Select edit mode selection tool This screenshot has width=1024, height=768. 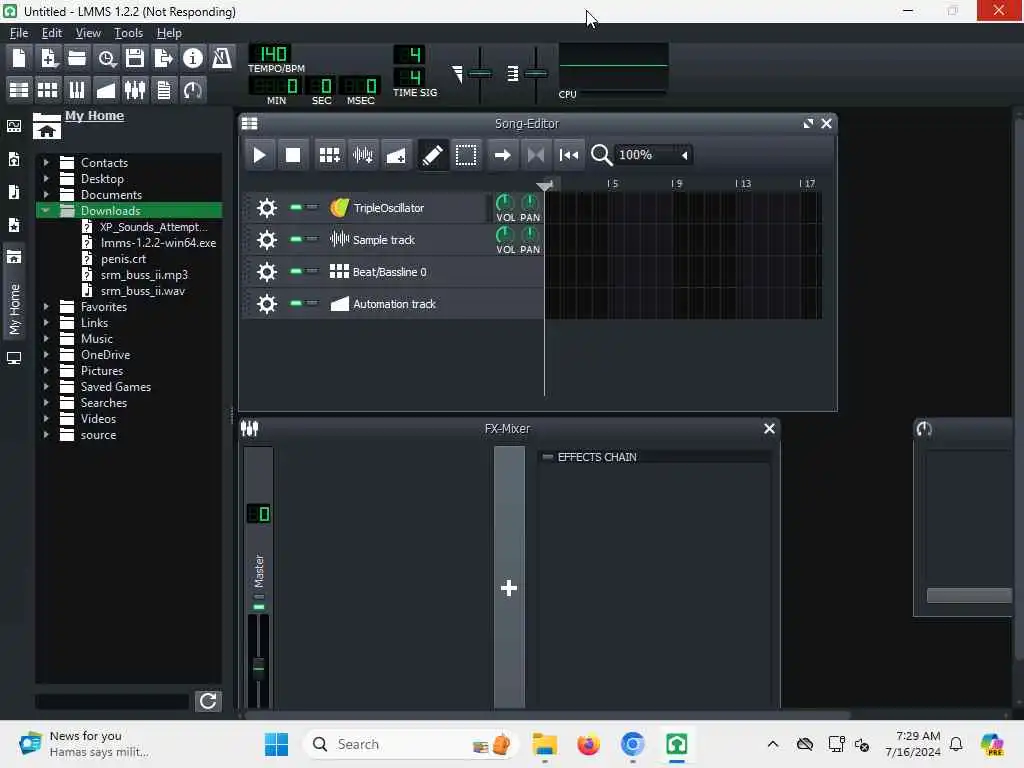(466, 155)
